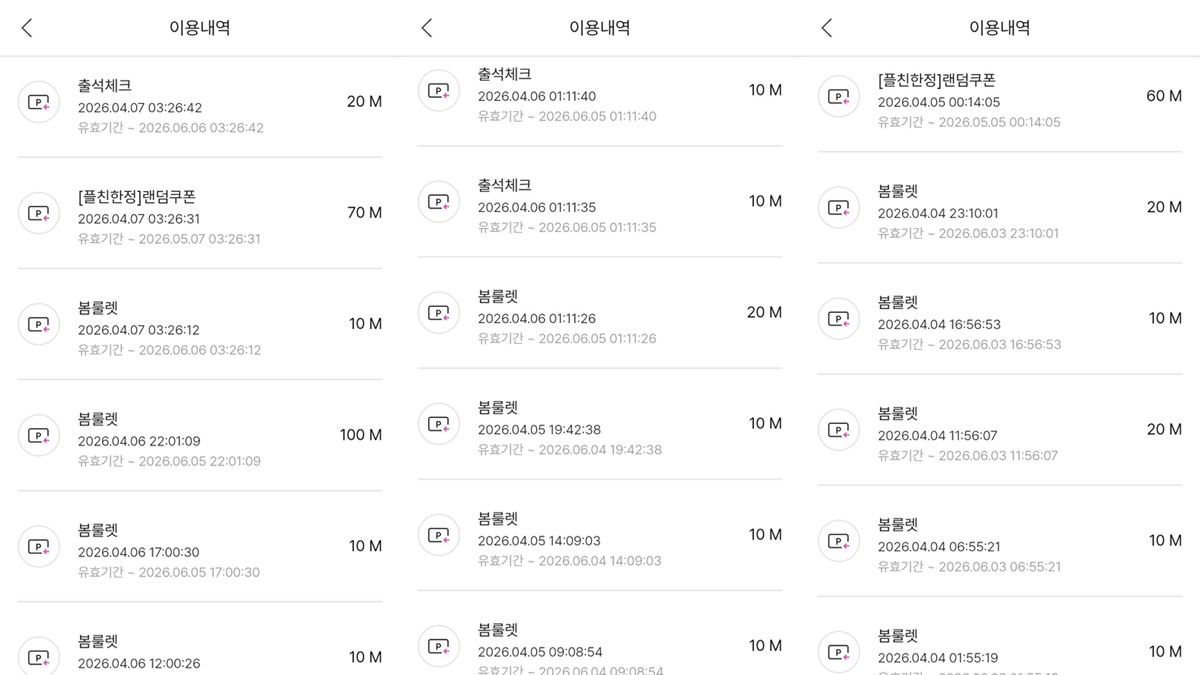Click point icon beside 70 M 랜덤쿠폰
Image resolution: width=1200 pixels, height=675 pixels.
click(x=39, y=213)
